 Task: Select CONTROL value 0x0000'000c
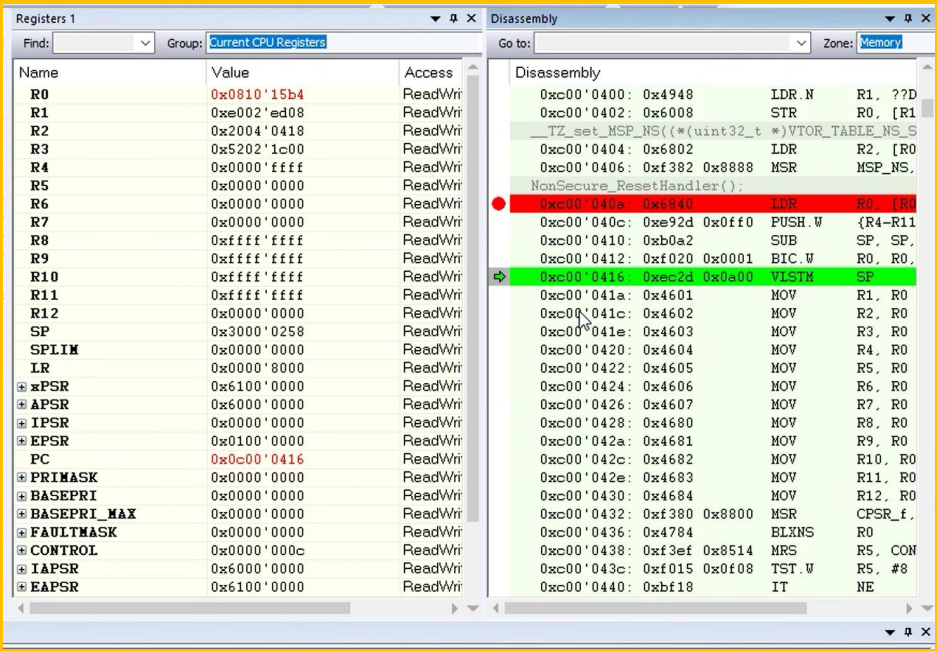point(258,551)
